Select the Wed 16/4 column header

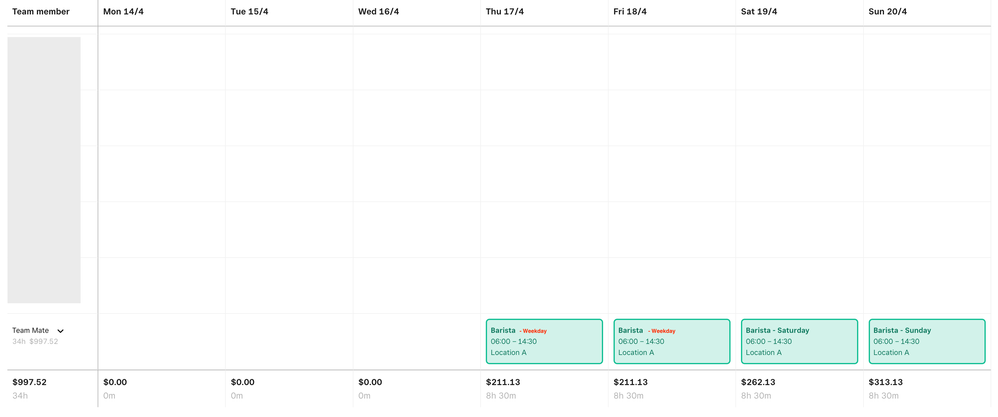tap(378, 12)
